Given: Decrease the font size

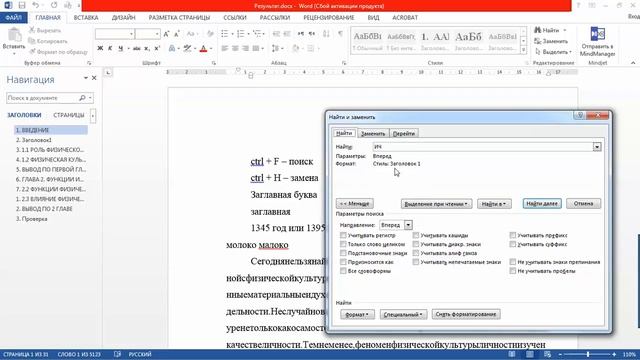Looking at the screenshot, I should [176, 34].
